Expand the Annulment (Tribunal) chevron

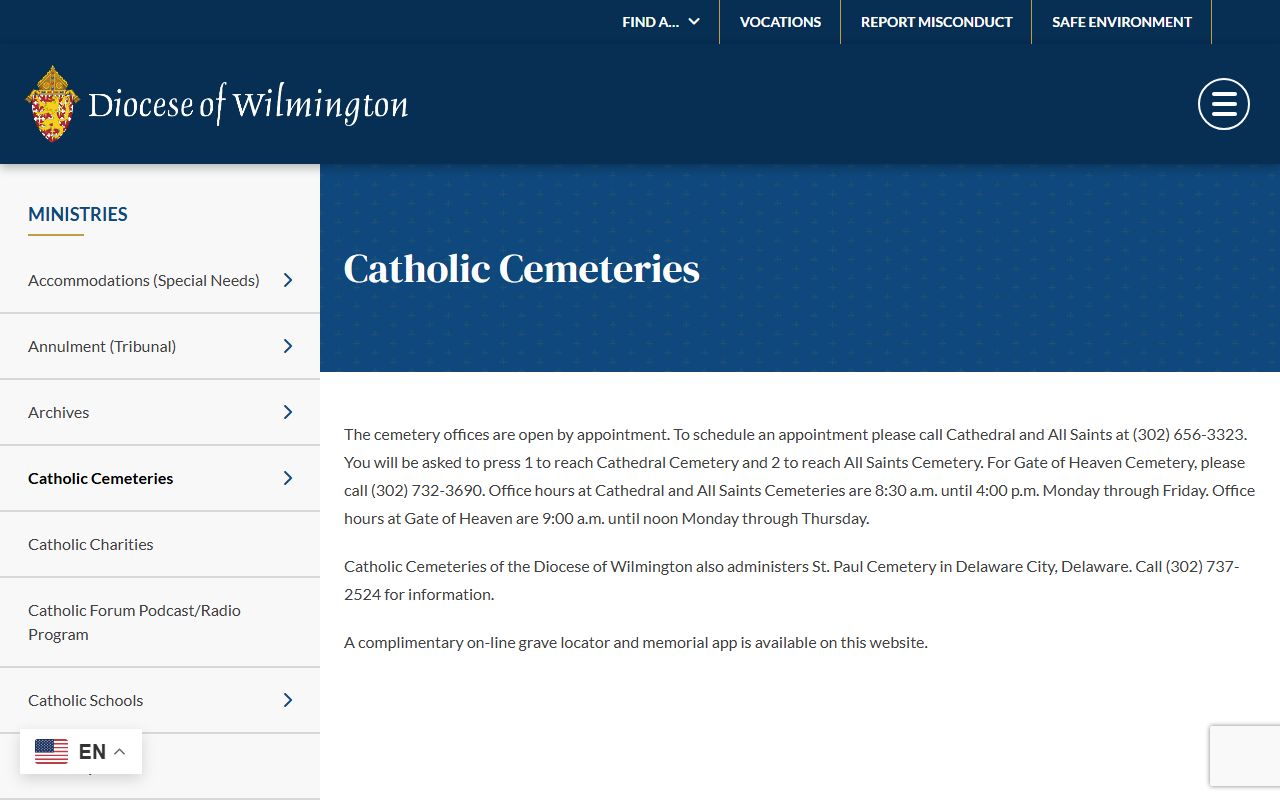(x=288, y=346)
